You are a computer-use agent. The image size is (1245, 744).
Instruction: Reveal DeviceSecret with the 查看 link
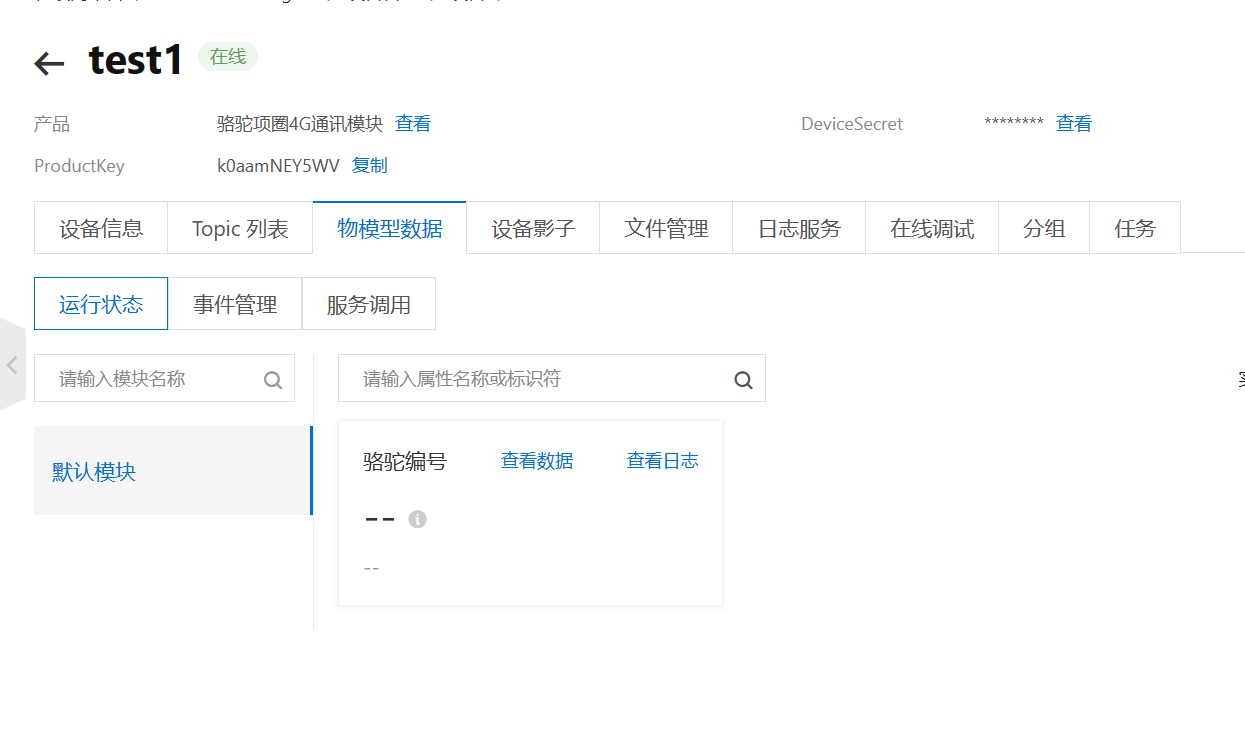tap(1074, 124)
